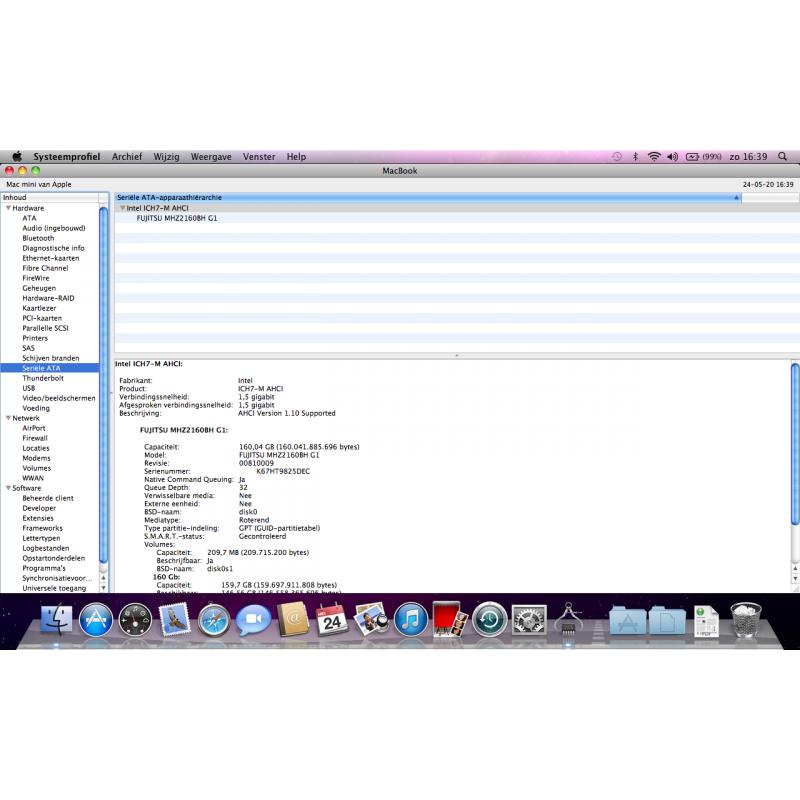The height and width of the screenshot is (800, 800).
Task: Open the Bluetooth status menu
Action: click(635, 157)
